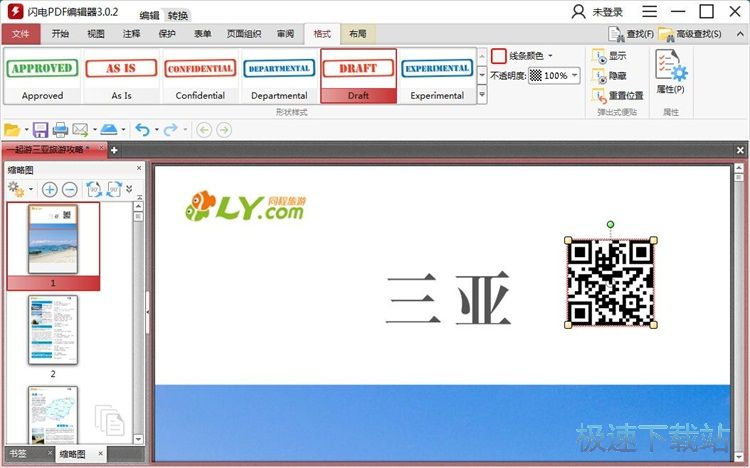
Task: Switch to the Start (开始) tab
Action: tap(60, 34)
